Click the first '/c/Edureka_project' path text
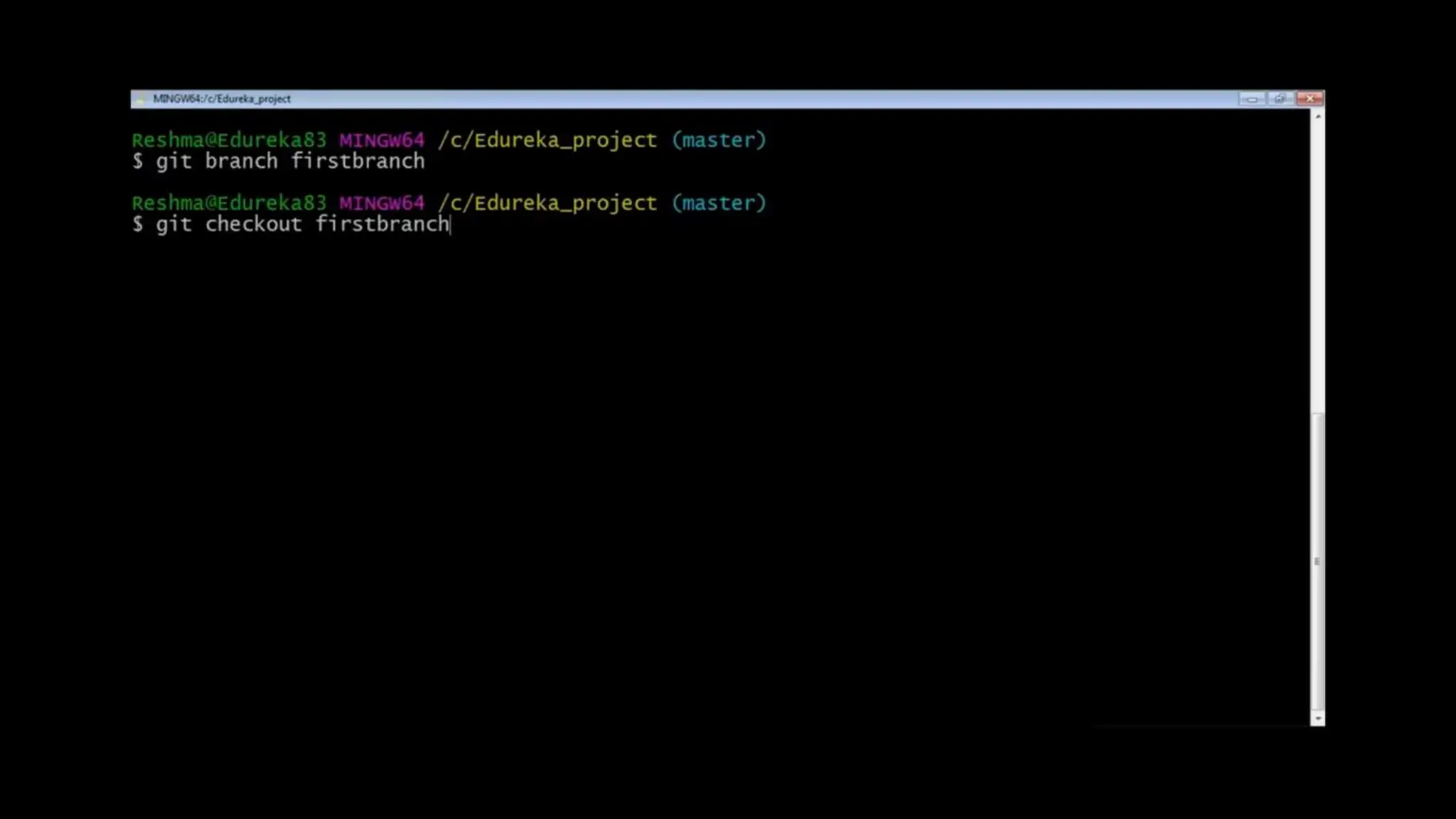The image size is (1456, 819). [547, 141]
